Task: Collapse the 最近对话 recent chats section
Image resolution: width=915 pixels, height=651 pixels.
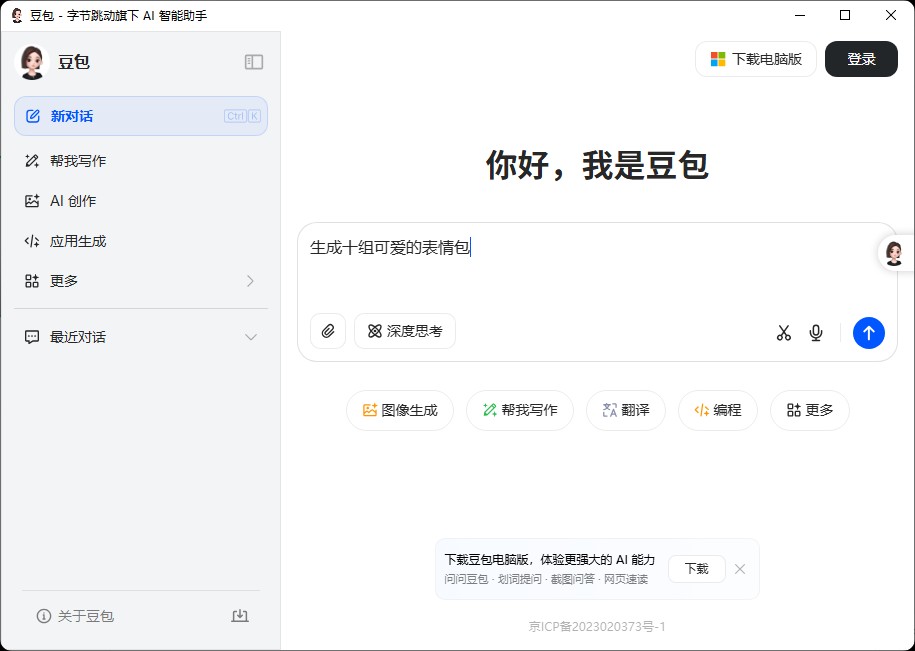Action: click(x=251, y=337)
